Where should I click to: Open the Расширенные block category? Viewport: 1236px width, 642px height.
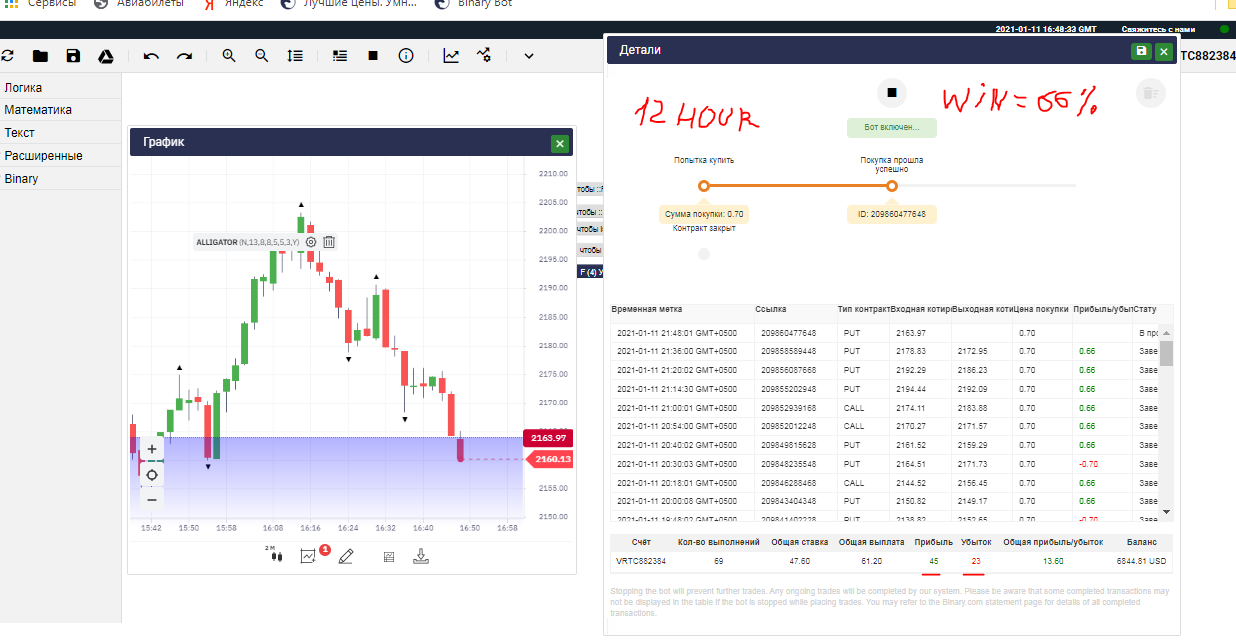point(60,156)
